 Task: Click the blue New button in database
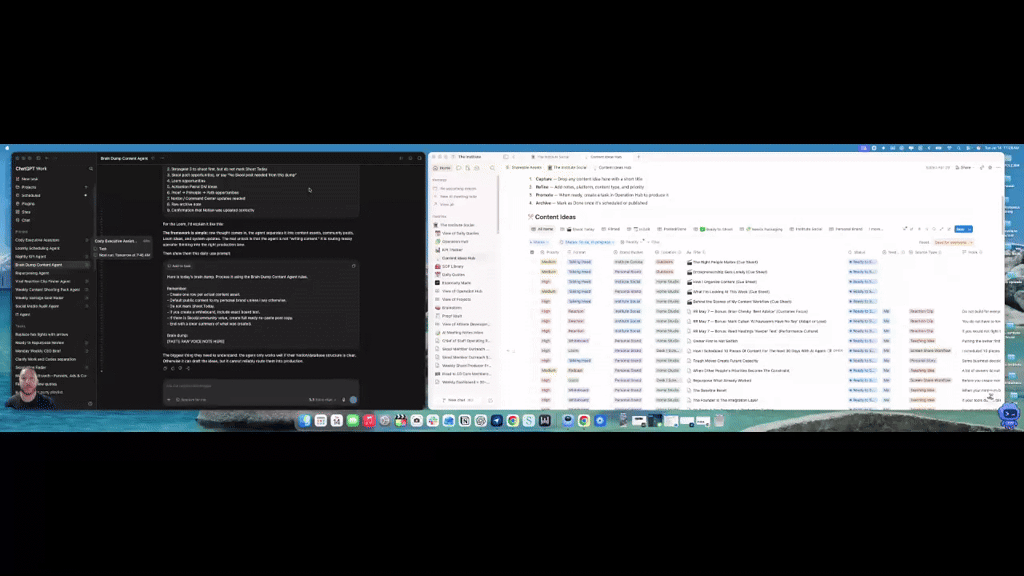coord(960,229)
